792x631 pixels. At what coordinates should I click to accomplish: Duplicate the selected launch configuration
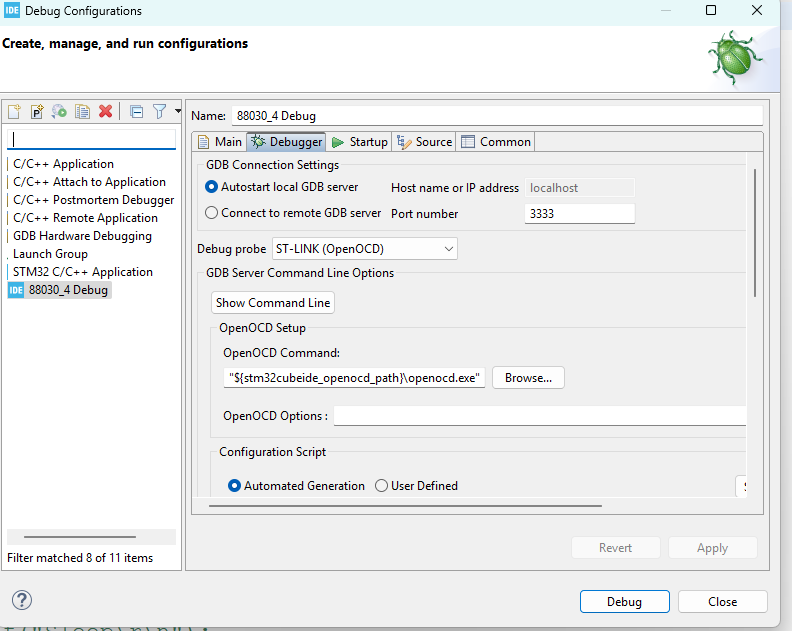[x=83, y=111]
